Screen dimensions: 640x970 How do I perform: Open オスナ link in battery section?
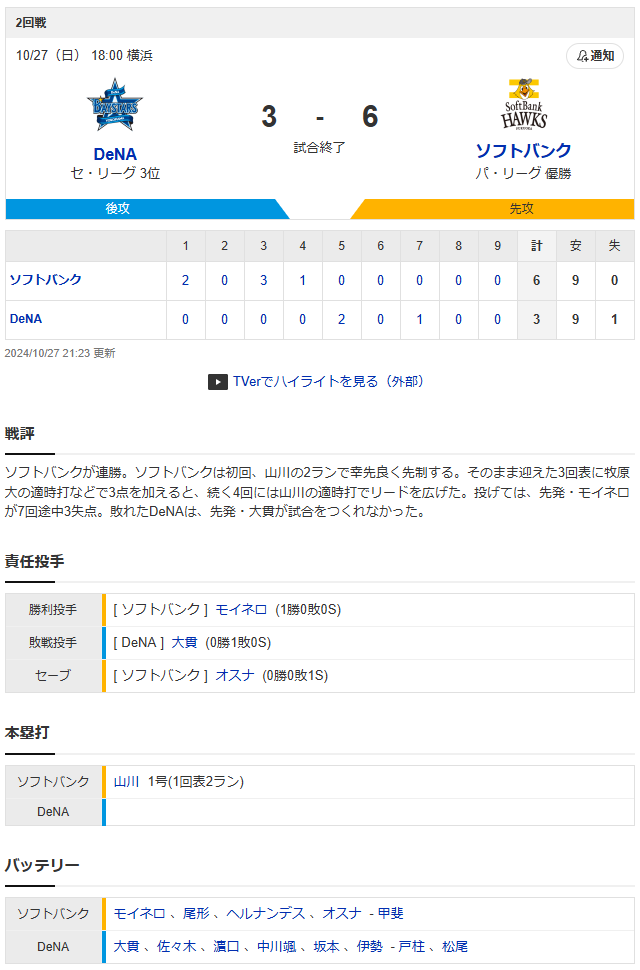pyautogui.click(x=342, y=913)
